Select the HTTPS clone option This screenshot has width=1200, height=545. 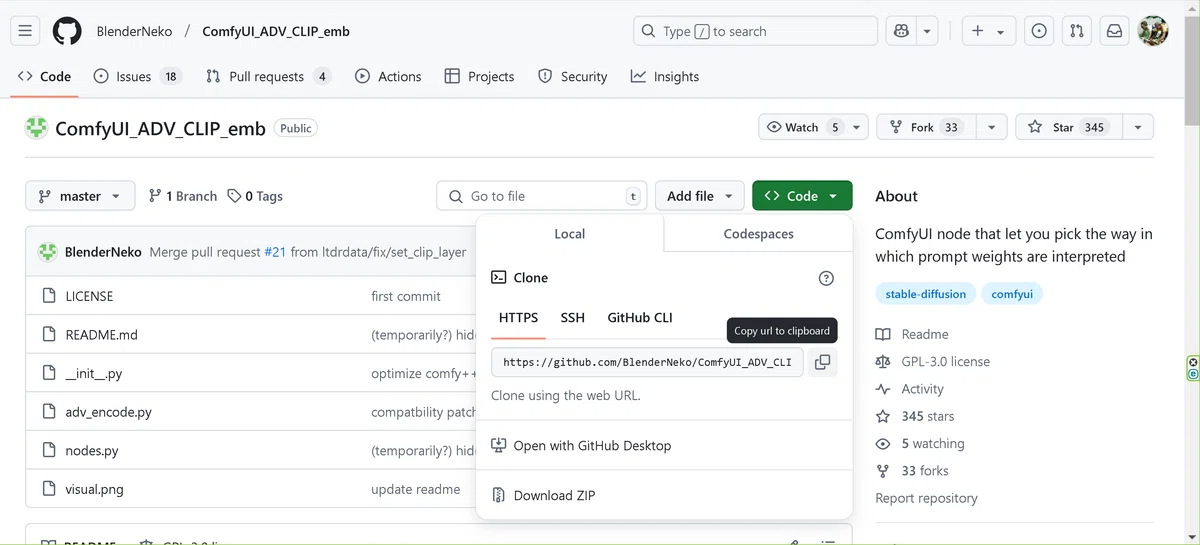pos(518,317)
